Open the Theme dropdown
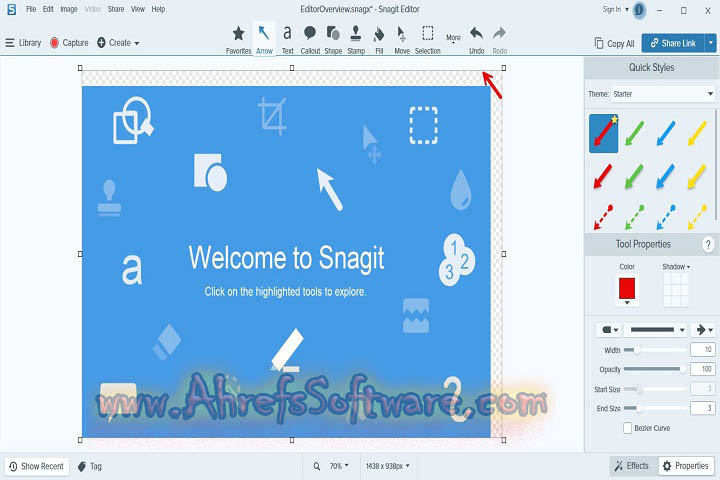Screen dimensions: 720x480 click(664, 94)
